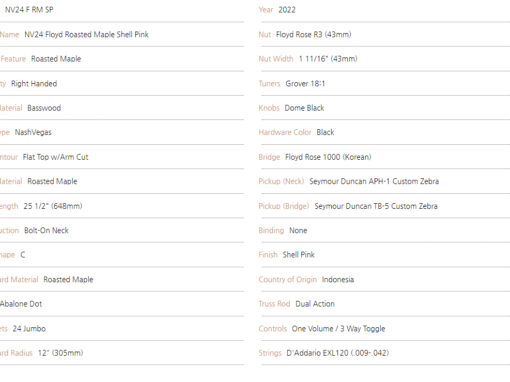This screenshot has width=510, height=382.
Task: Click the 24 Jumbo frets value
Action: (x=29, y=329)
